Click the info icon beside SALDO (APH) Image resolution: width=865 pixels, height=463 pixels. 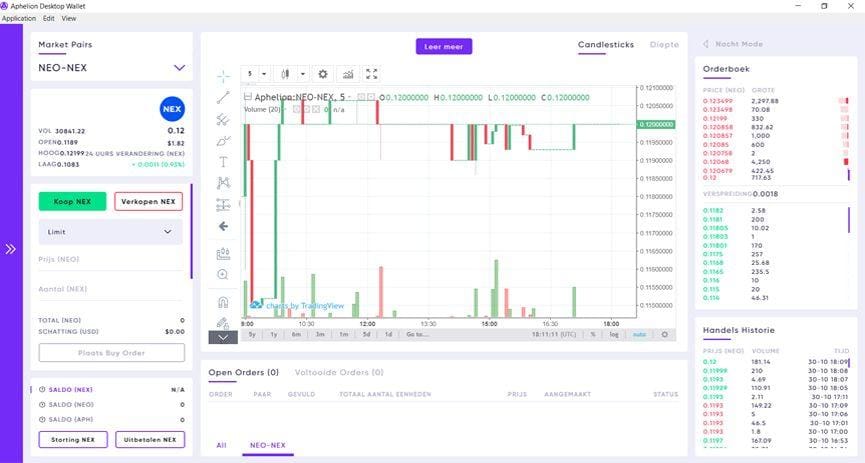pos(42,419)
